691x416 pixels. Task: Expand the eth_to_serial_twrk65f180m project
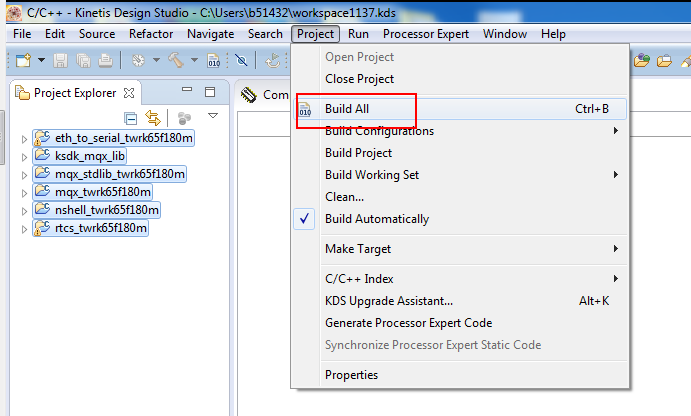coord(24,139)
